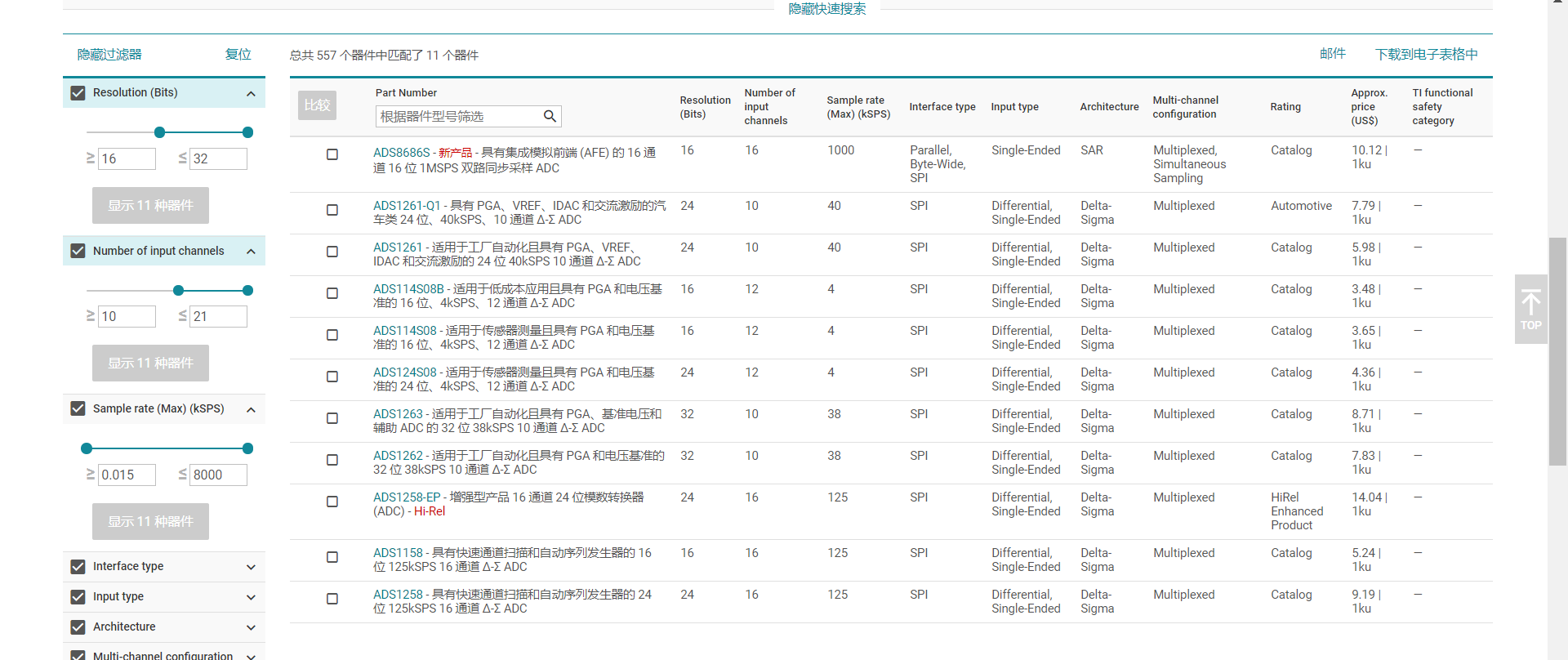Check the ADS1158 row checkbox
Image resolution: width=1568 pixels, height=660 pixels.
click(332, 557)
